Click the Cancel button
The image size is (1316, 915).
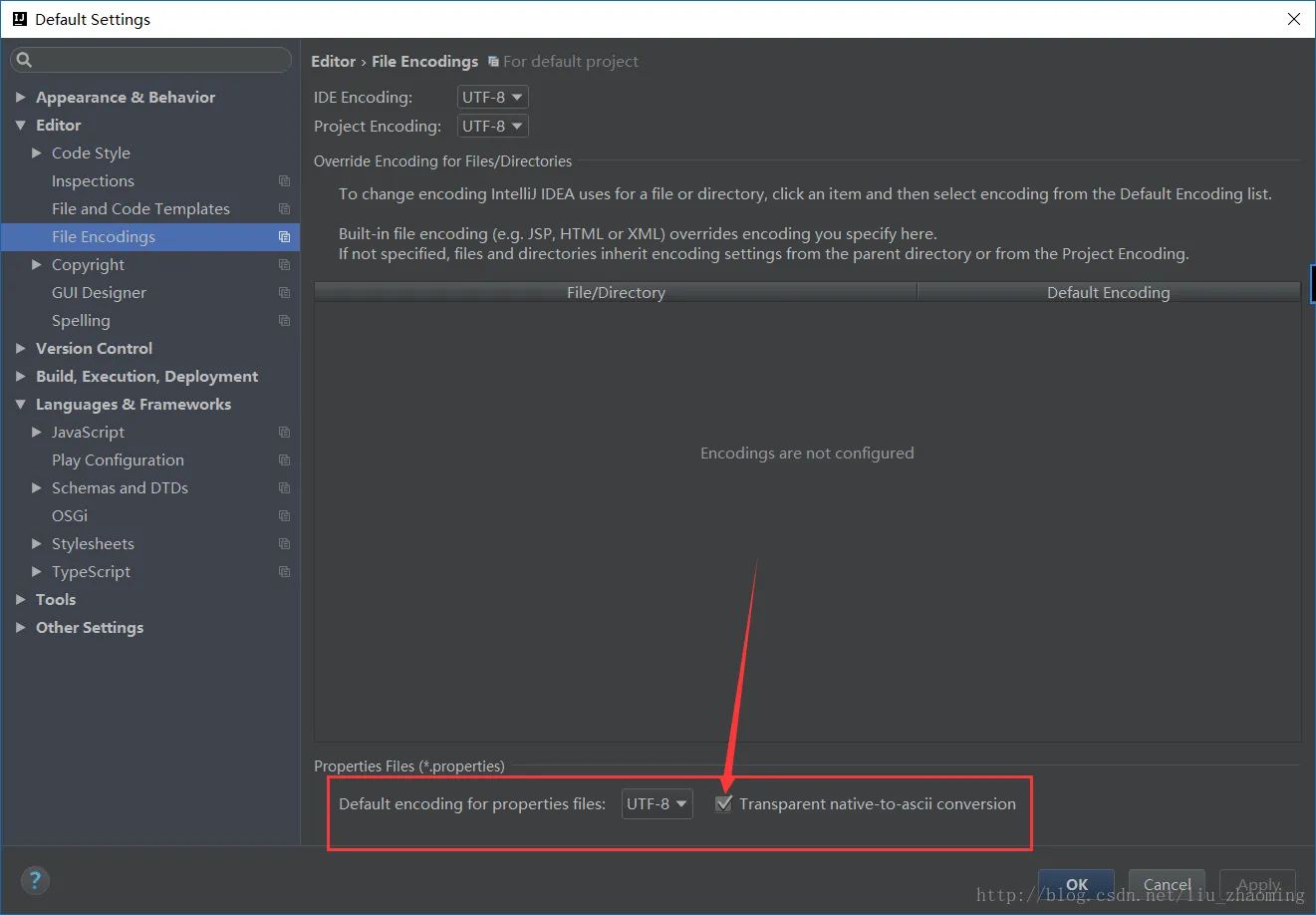click(x=1168, y=885)
